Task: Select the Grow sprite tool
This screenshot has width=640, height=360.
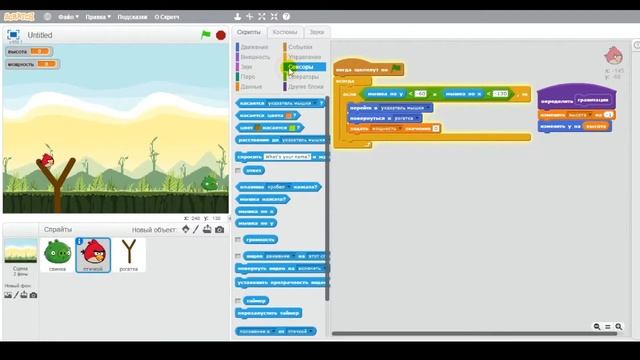Action: tap(262, 17)
